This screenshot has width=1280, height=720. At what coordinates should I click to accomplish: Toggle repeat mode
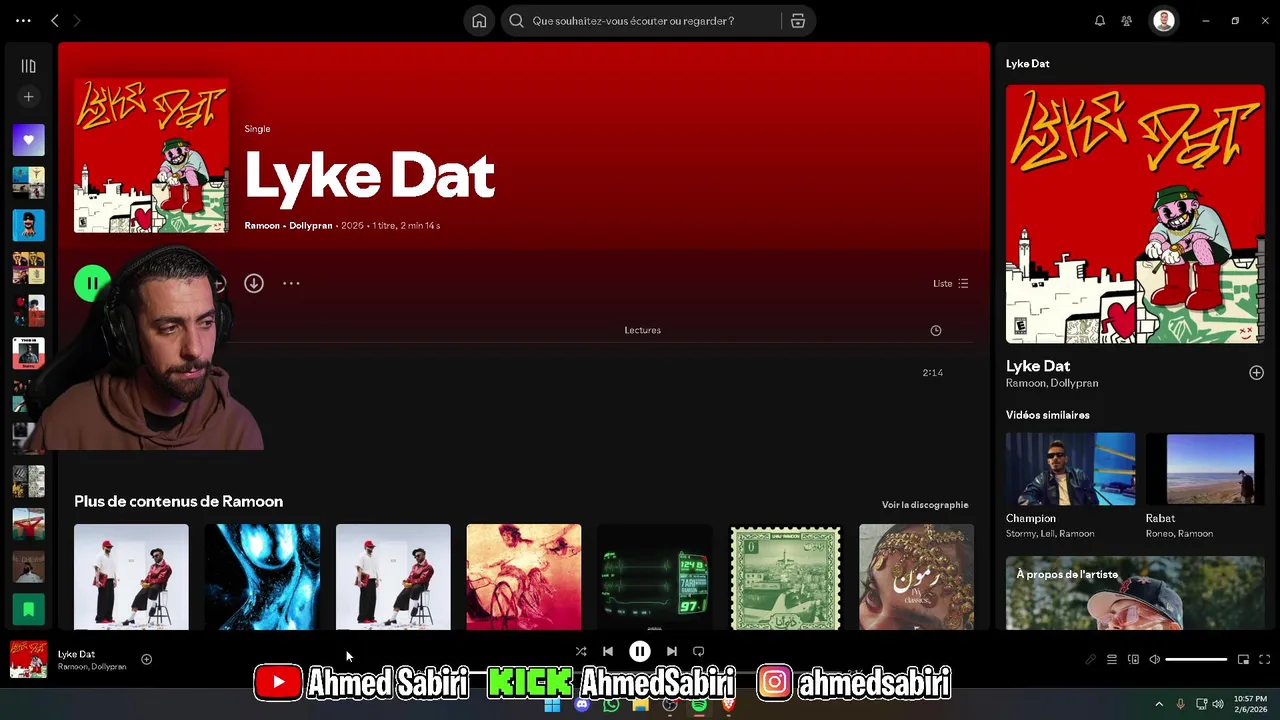699,651
